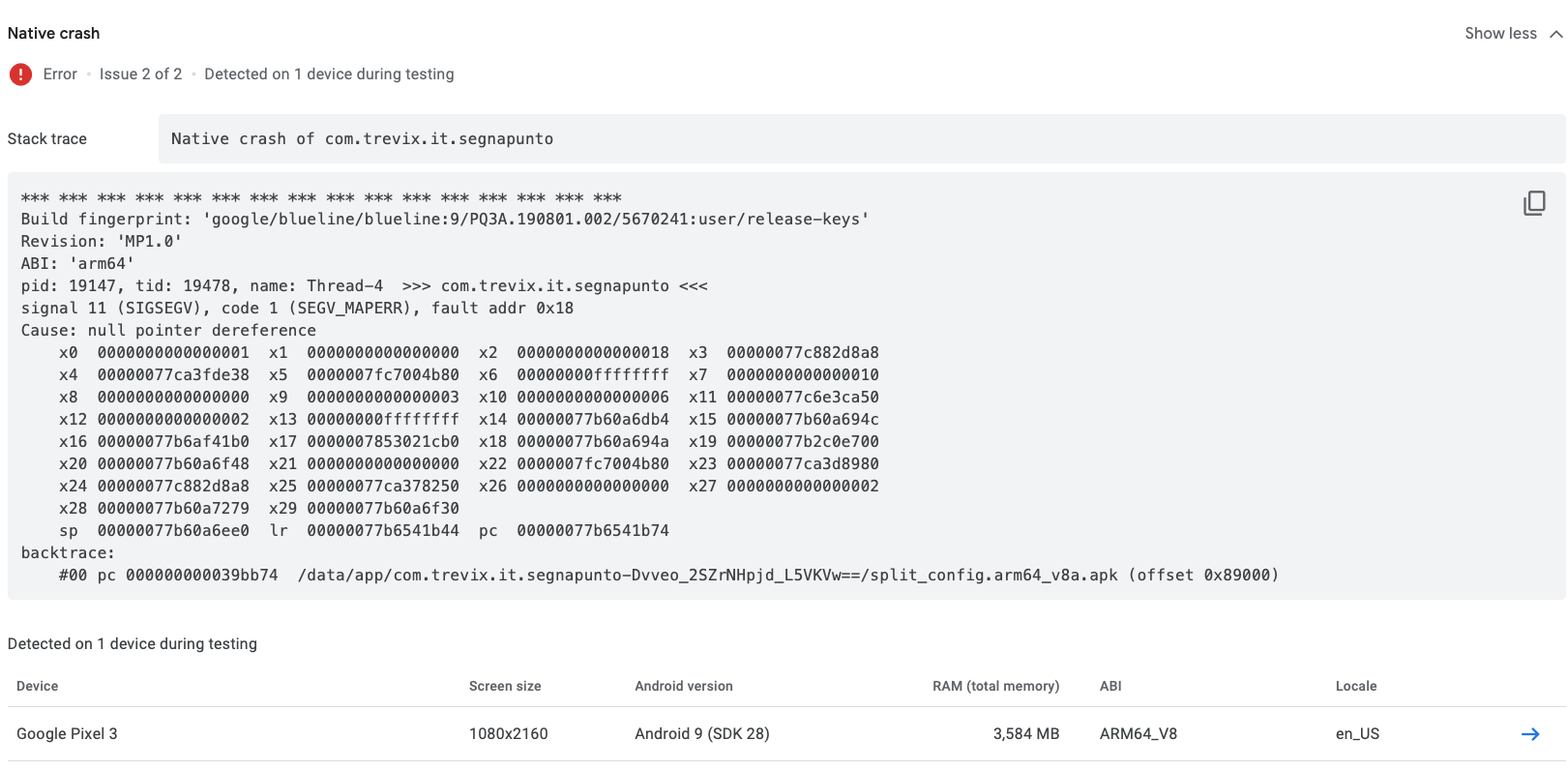Click the Android 9 (SDK 28) cell

tap(701, 734)
